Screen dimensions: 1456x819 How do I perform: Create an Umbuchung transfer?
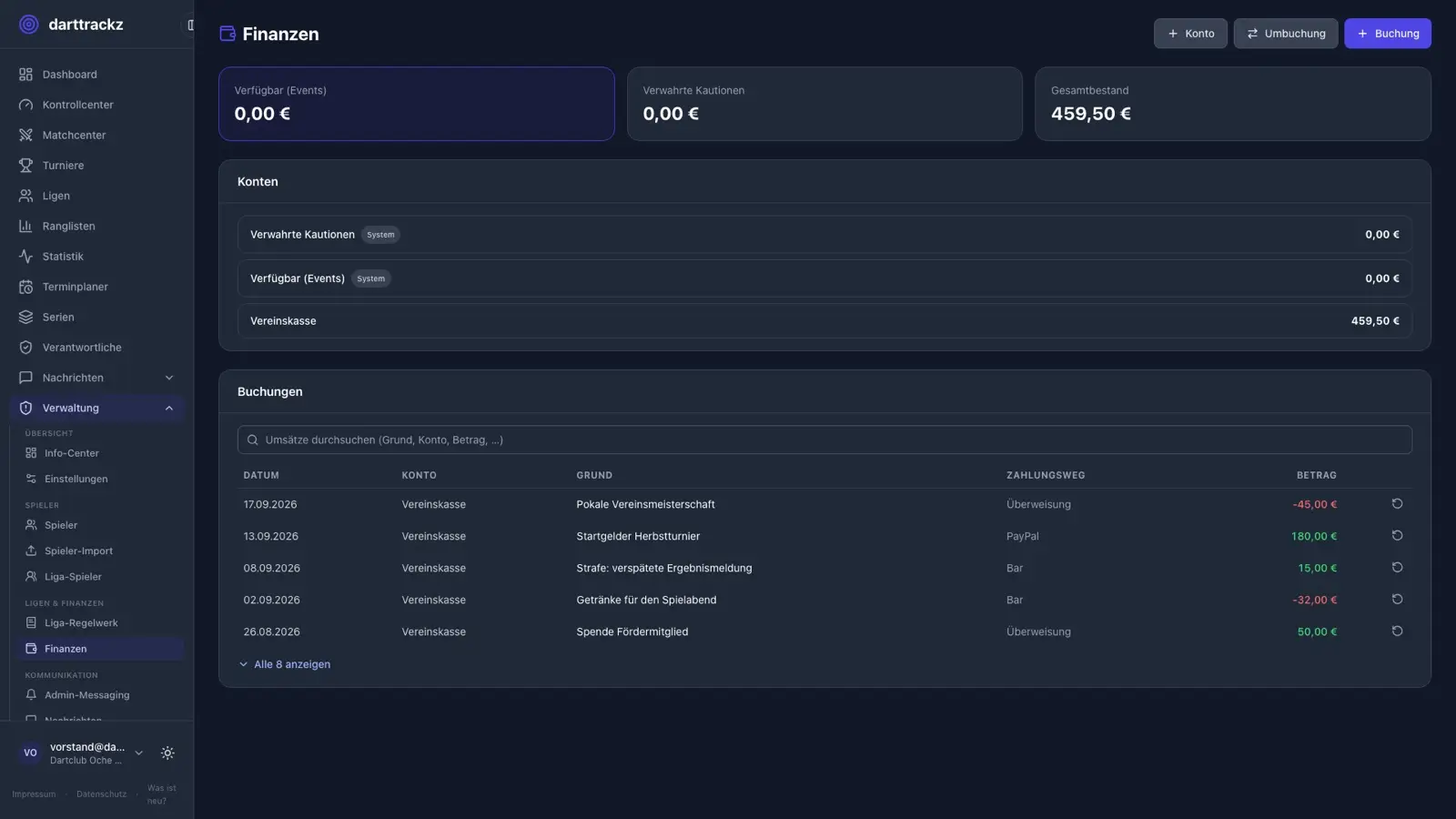tap(1286, 34)
